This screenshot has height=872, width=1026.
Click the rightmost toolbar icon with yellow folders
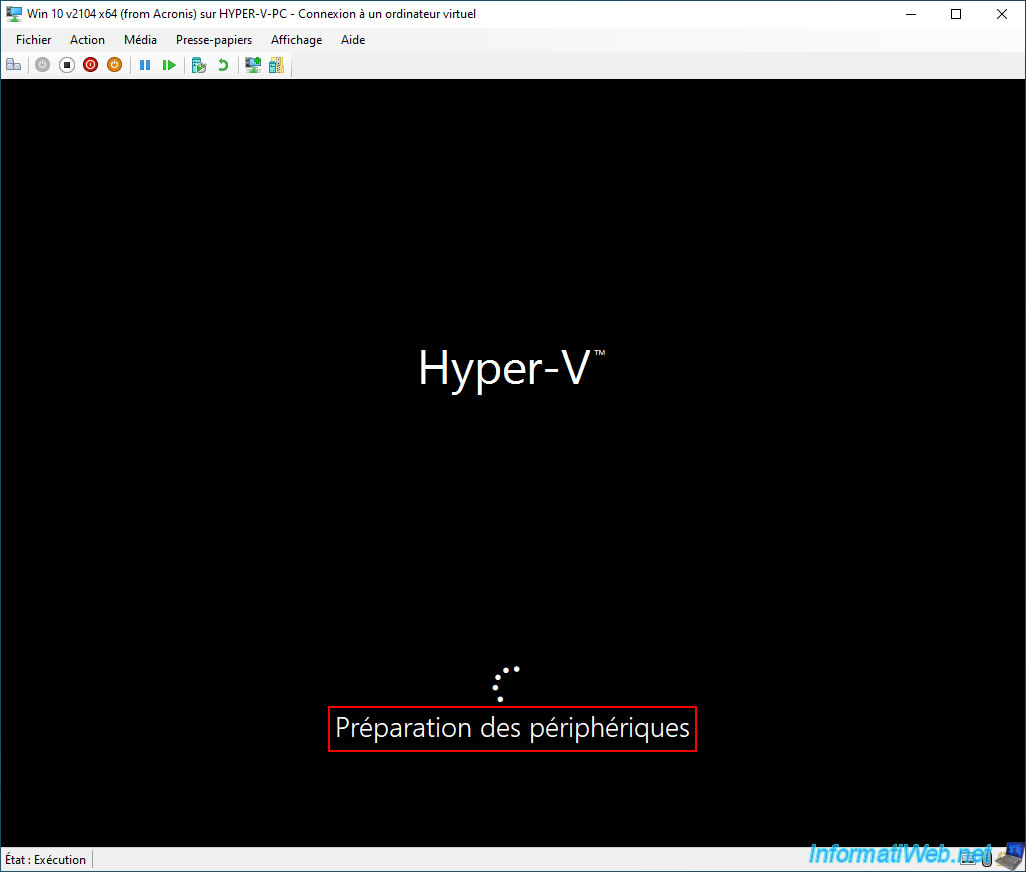277,65
